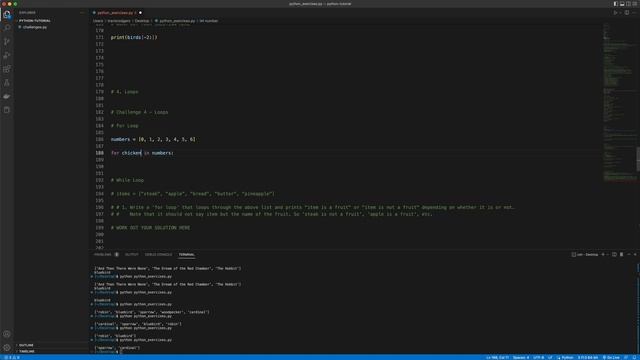The height and width of the screenshot is (360, 640).
Task: Switch to the Terminal panel tab
Action: click(187, 254)
